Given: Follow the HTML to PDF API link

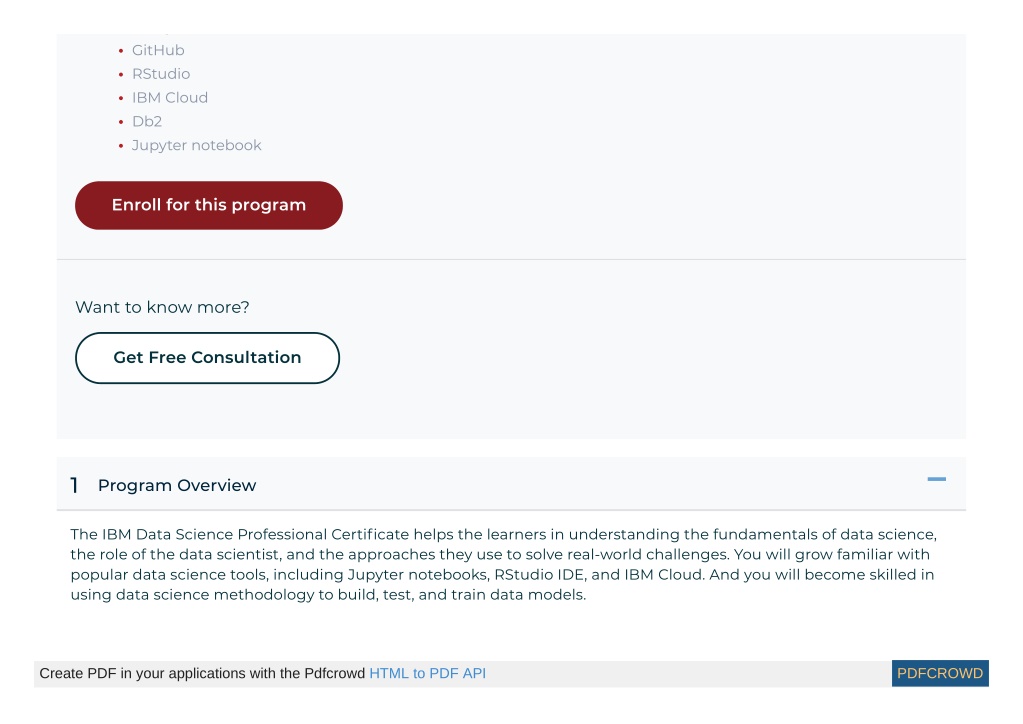Looking at the screenshot, I should pos(427,674).
